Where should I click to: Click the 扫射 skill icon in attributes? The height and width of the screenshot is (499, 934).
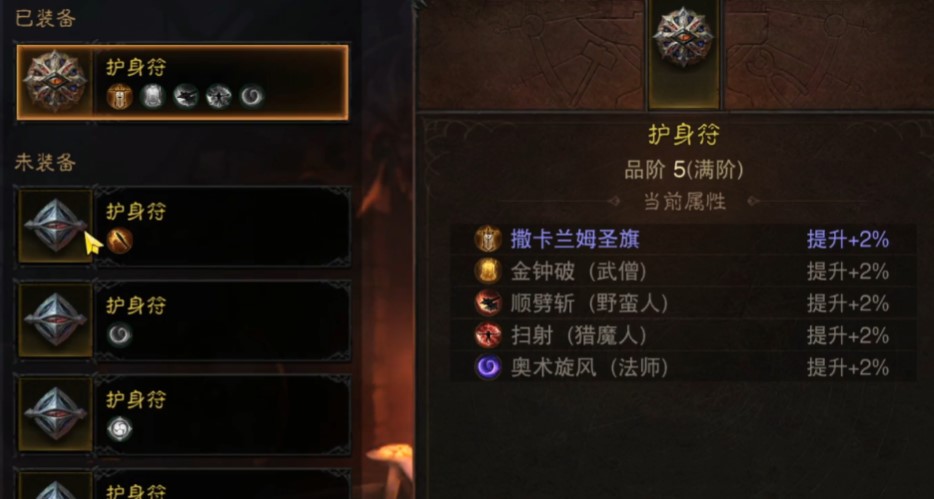pyautogui.click(x=488, y=335)
